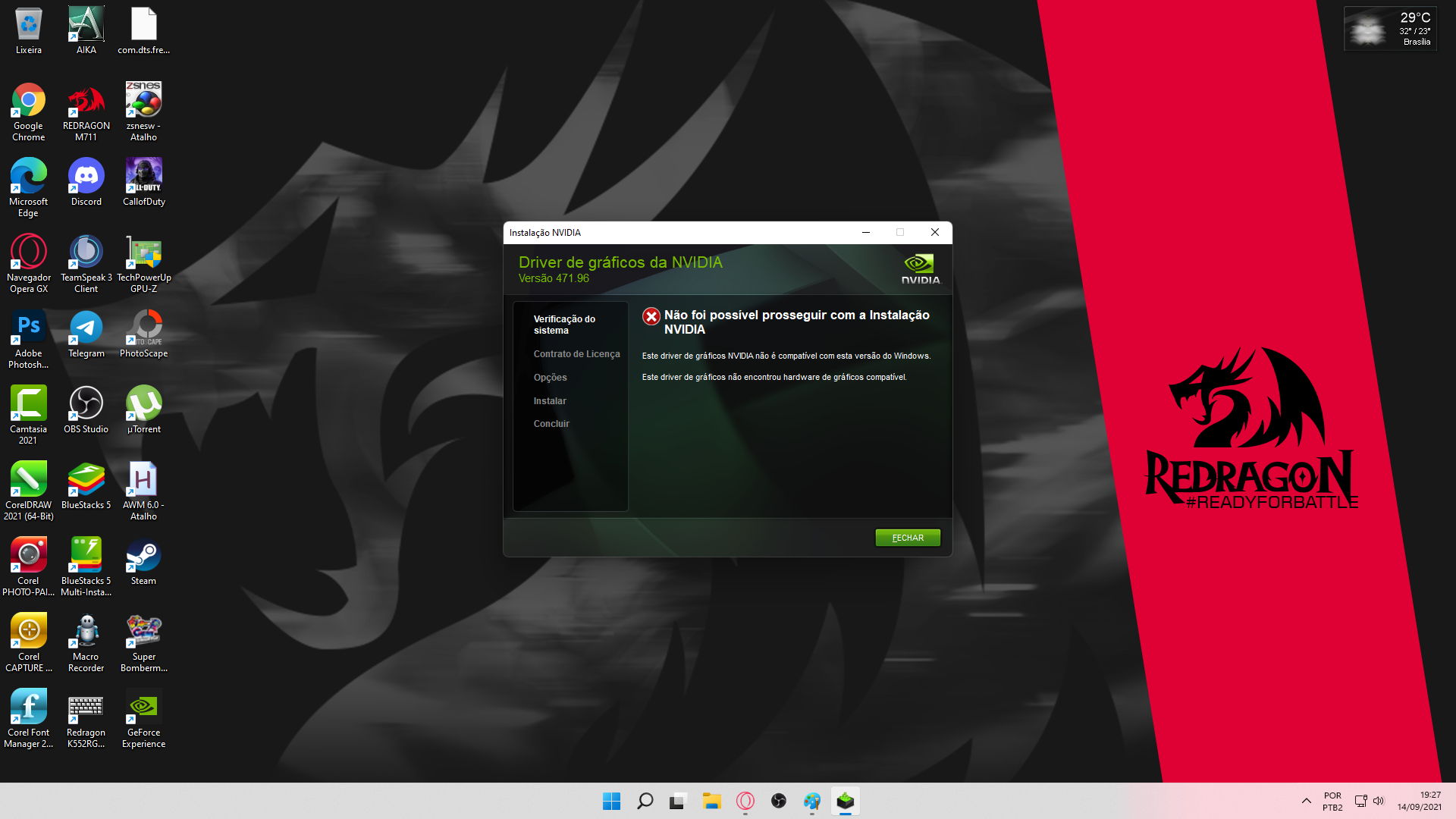Click the red error icon in installer

tap(651, 316)
